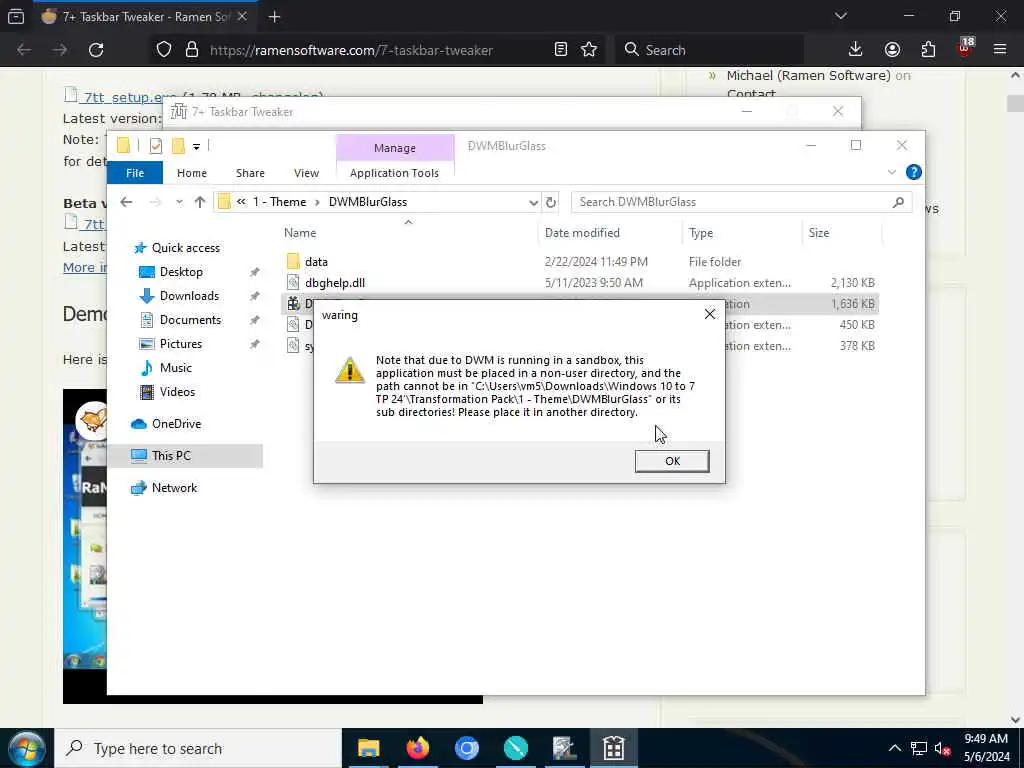Viewport: 1024px width, 768px height.
Task: Click the muted volume tray icon
Action: tap(942, 748)
